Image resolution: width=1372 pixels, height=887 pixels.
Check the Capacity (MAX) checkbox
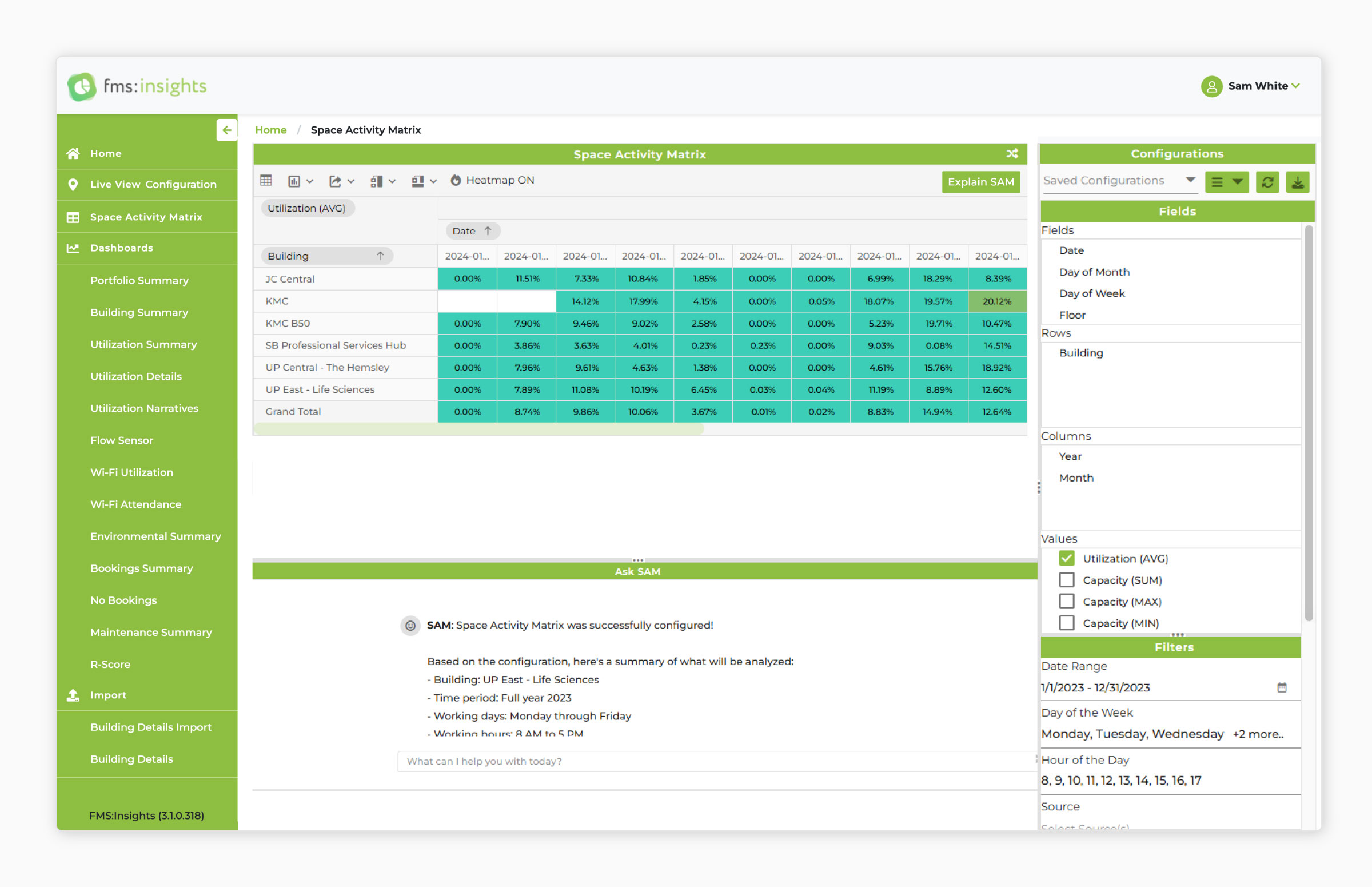point(1066,601)
